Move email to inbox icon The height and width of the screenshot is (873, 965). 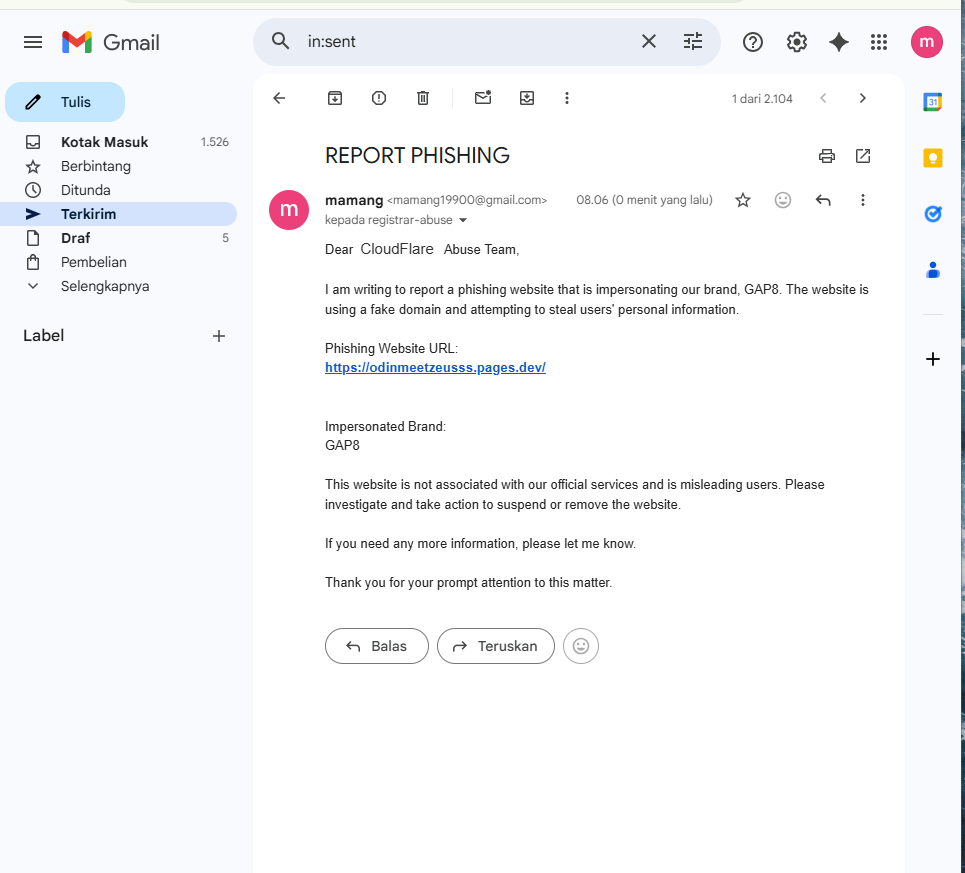pos(527,98)
